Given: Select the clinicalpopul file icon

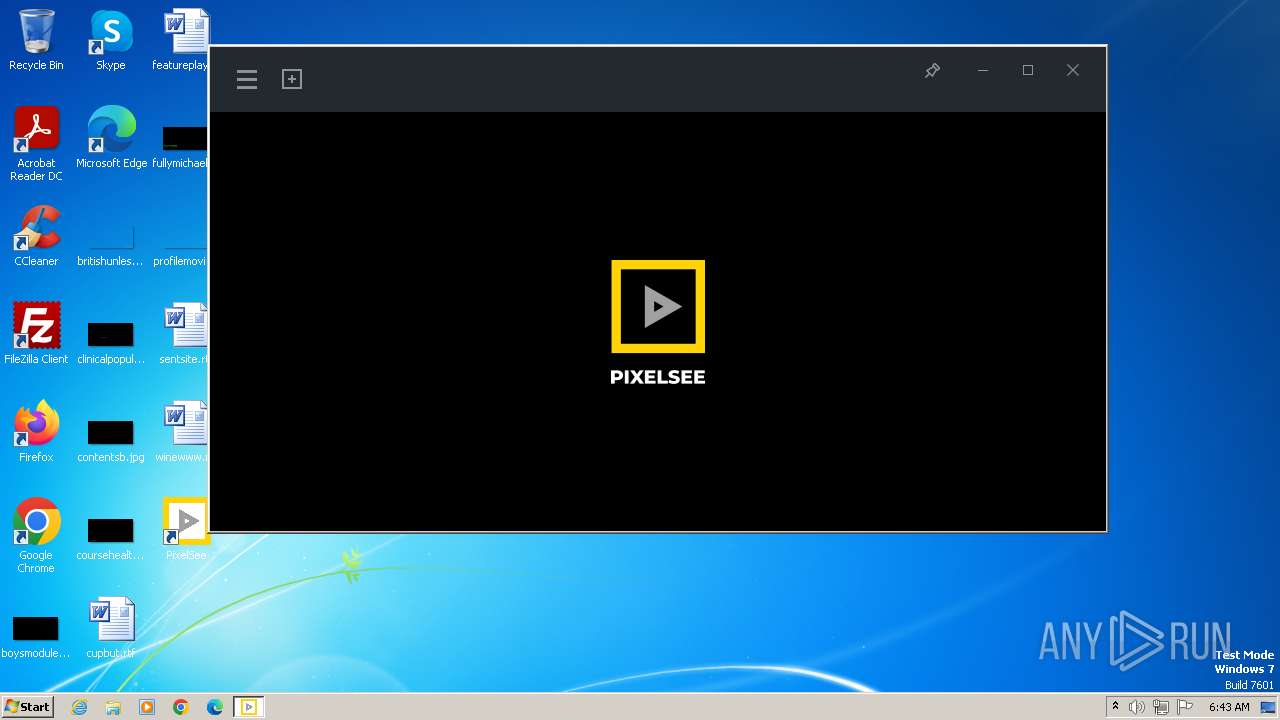Looking at the screenshot, I should 111,342.
